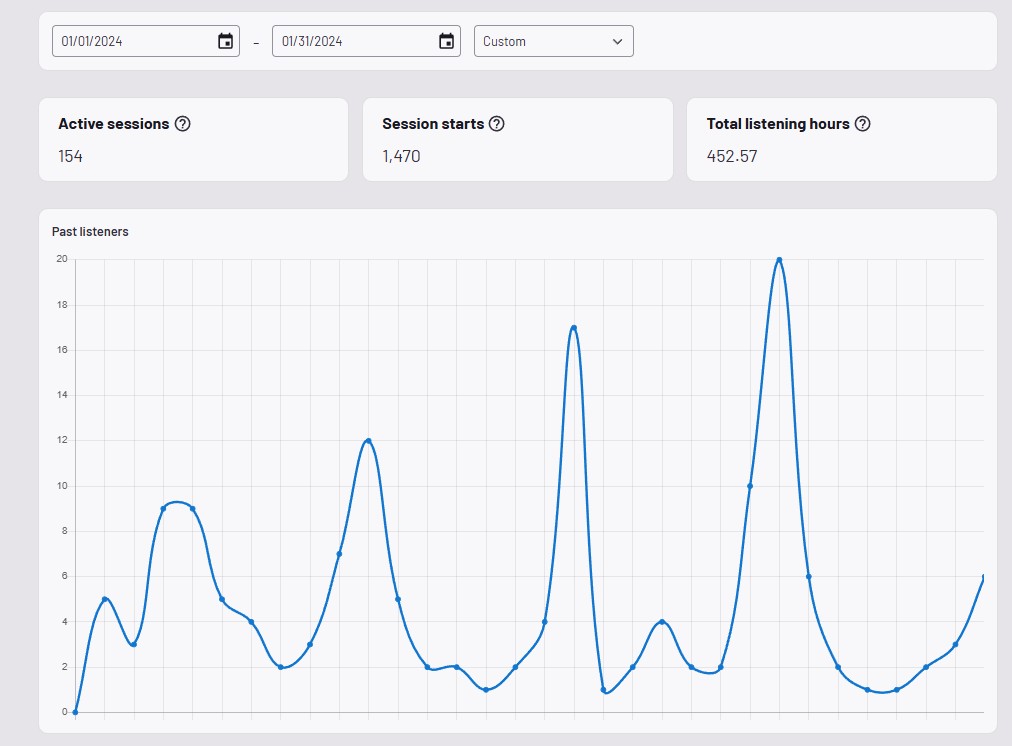The height and width of the screenshot is (746, 1012).
Task: Click the Total listening hours card heading
Action: tap(777, 124)
